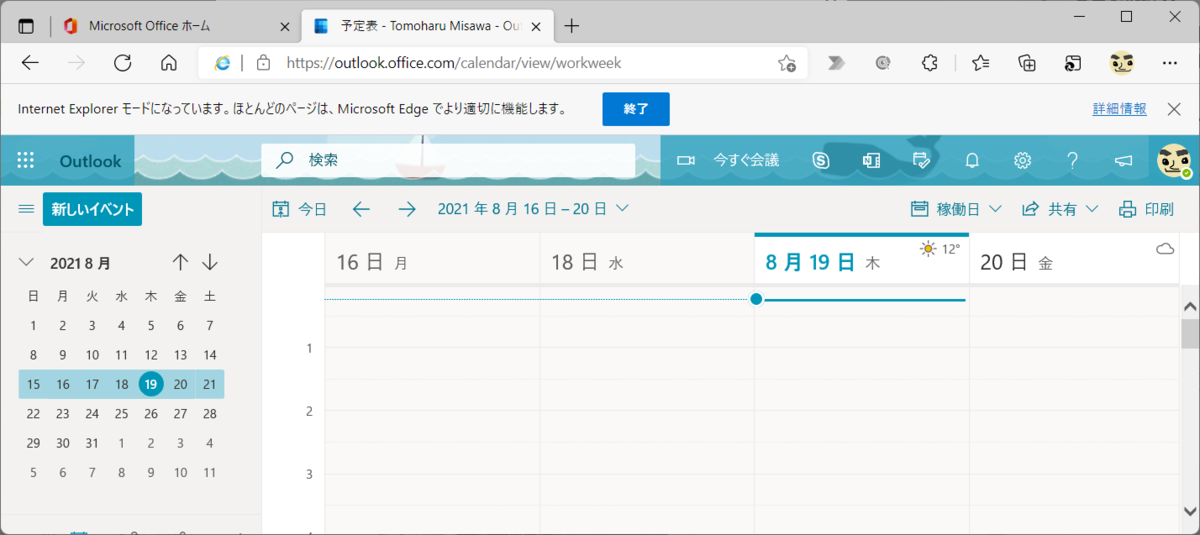Select 8月19日 木 column header
The height and width of the screenshot is (535, 1200).
(861, 262)
